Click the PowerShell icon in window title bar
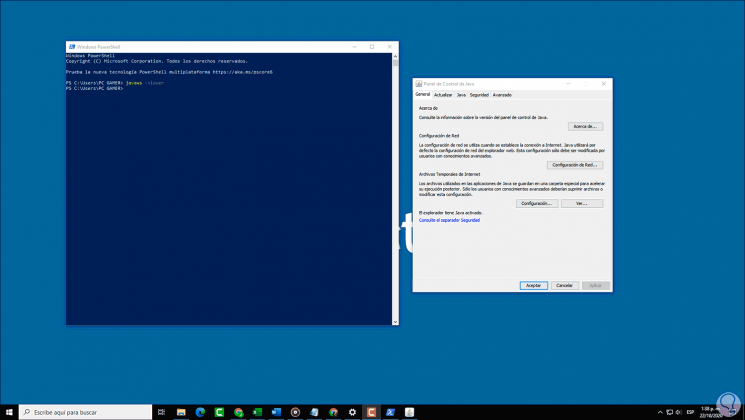 72,47
